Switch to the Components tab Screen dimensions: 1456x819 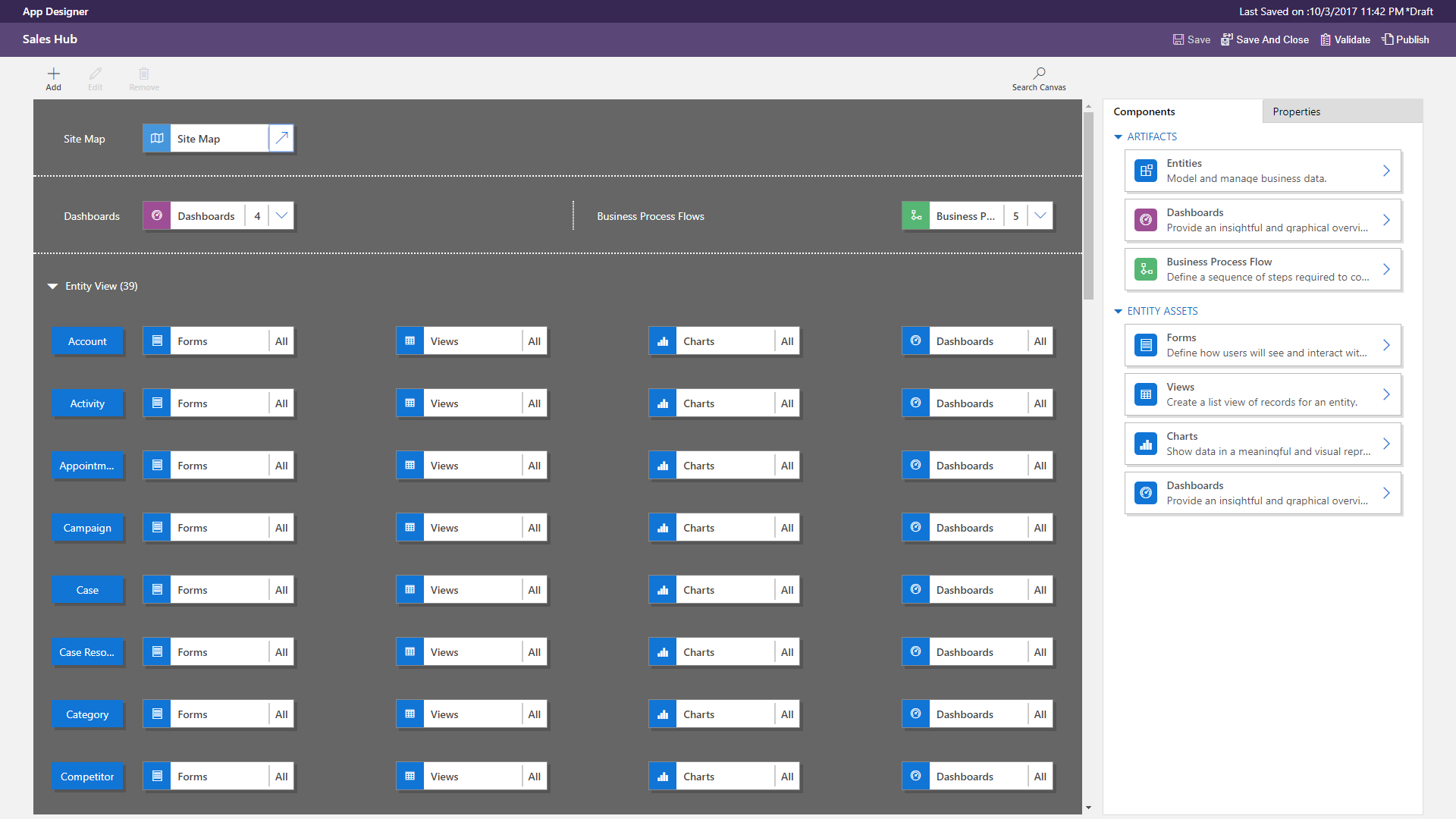pyautogui.click(x=1144, y=111)
